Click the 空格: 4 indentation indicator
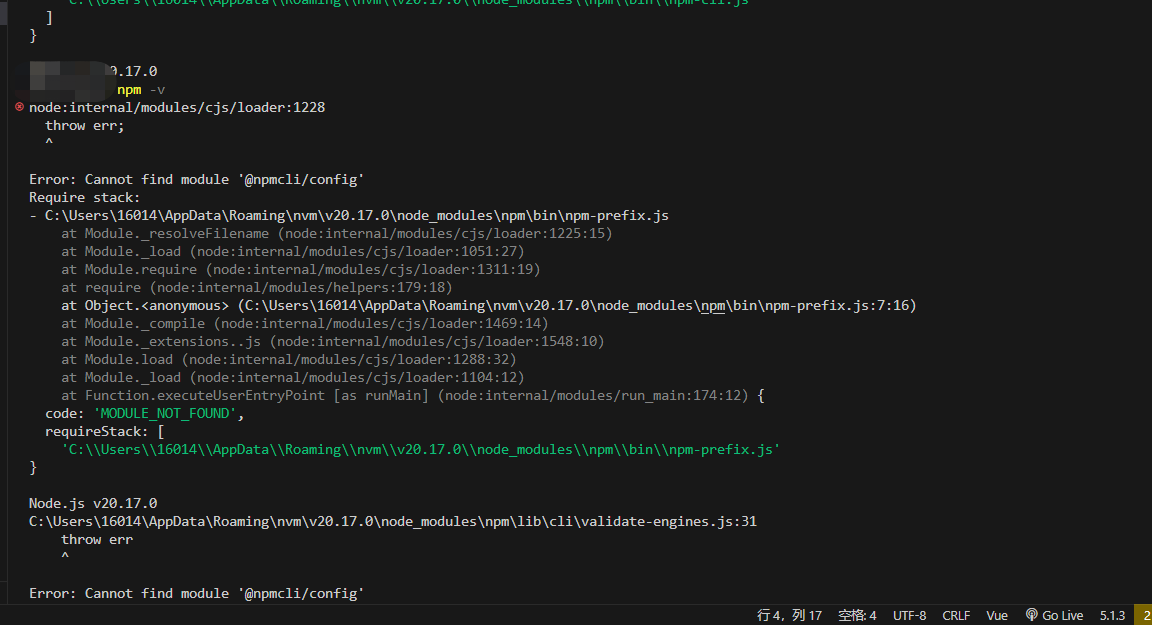 pos(857,615)
